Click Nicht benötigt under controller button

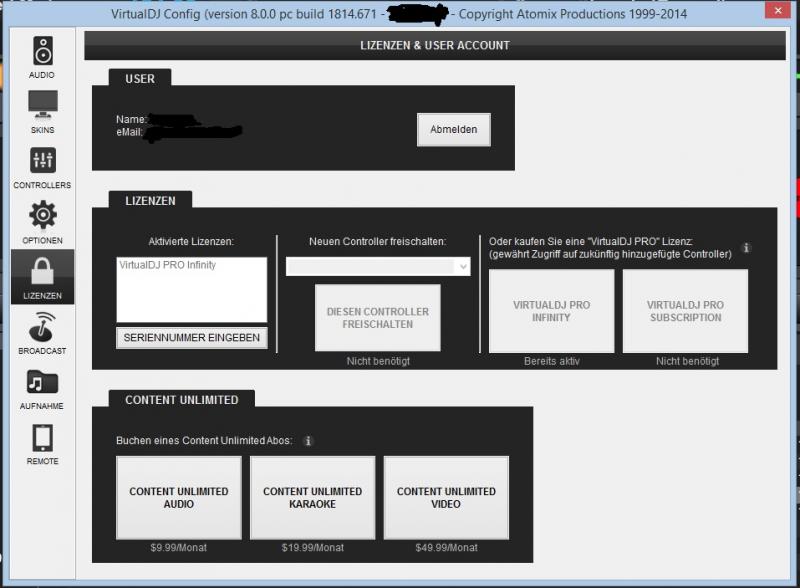378,361
